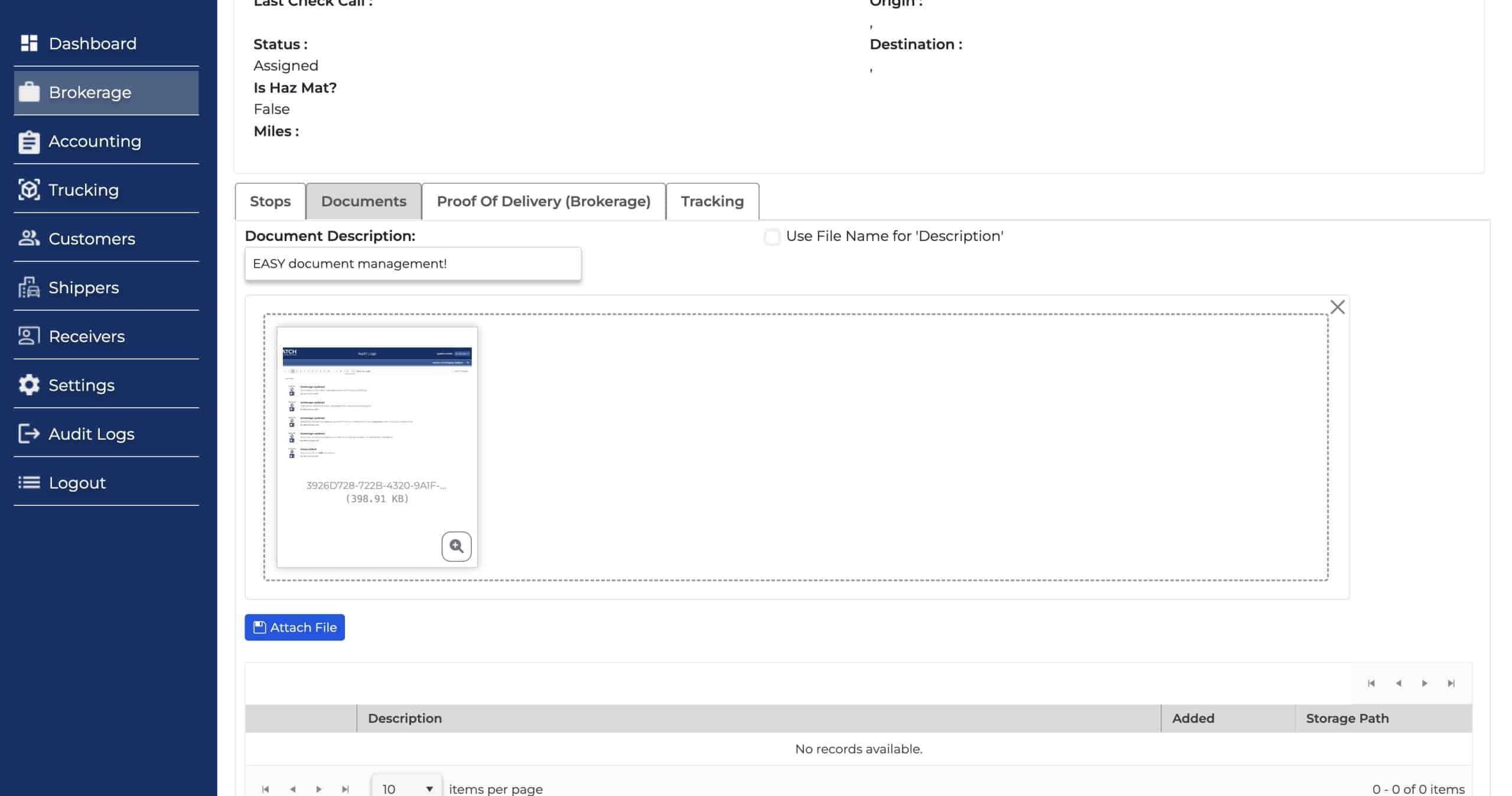Switch to the Stops tab
The height and width of the screenshot is (796, 1512).
click(x=270, y=202)
